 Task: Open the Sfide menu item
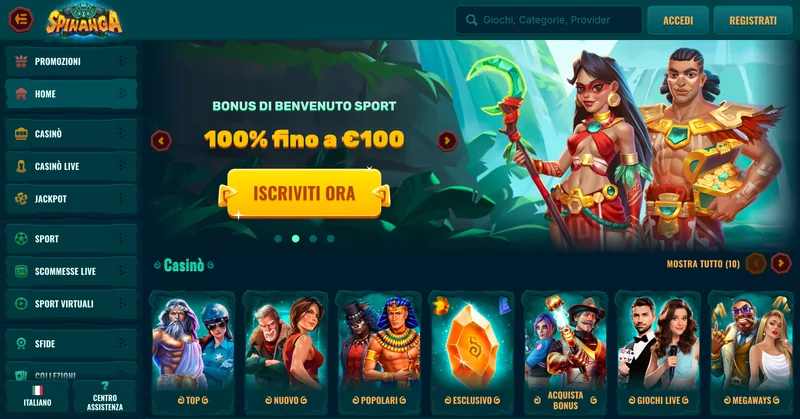(x=71, y=343)
